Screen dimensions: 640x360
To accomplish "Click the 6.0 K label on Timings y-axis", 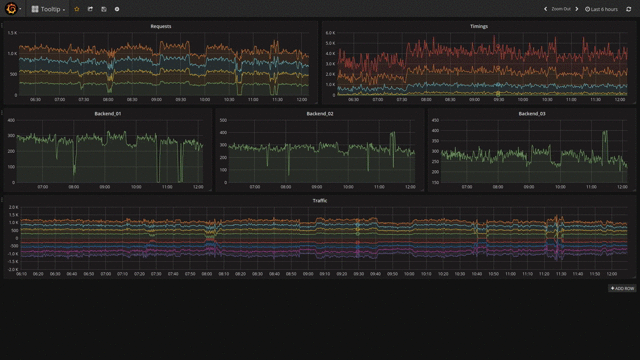I will coord(330,33).
